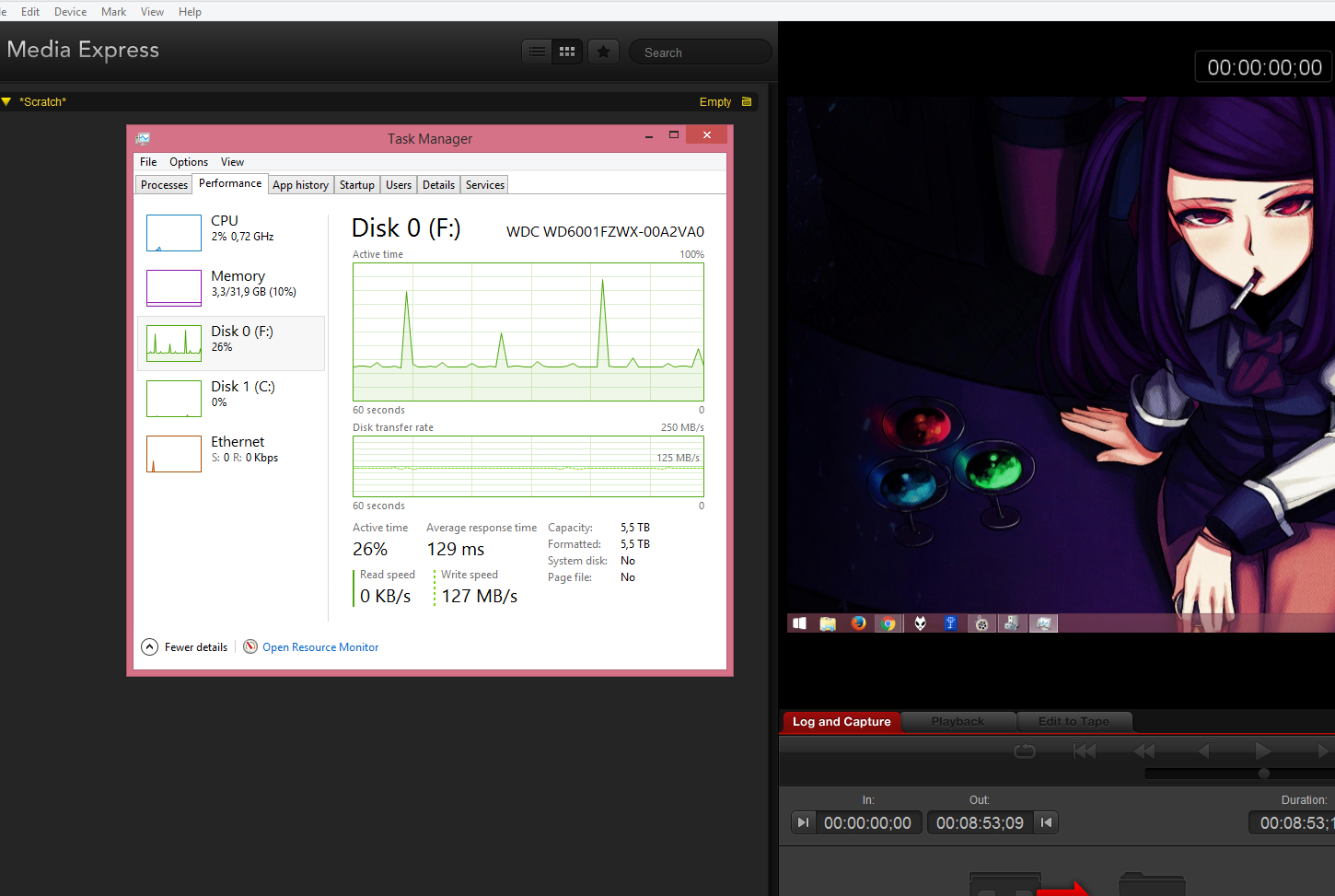Select the Ethernet performance item
The width and height of the screenshot is (1335, 896).
click(x=231, y=454)
